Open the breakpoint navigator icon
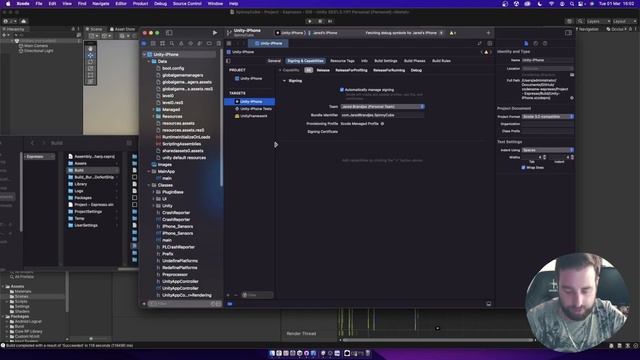 coord(209,43)
